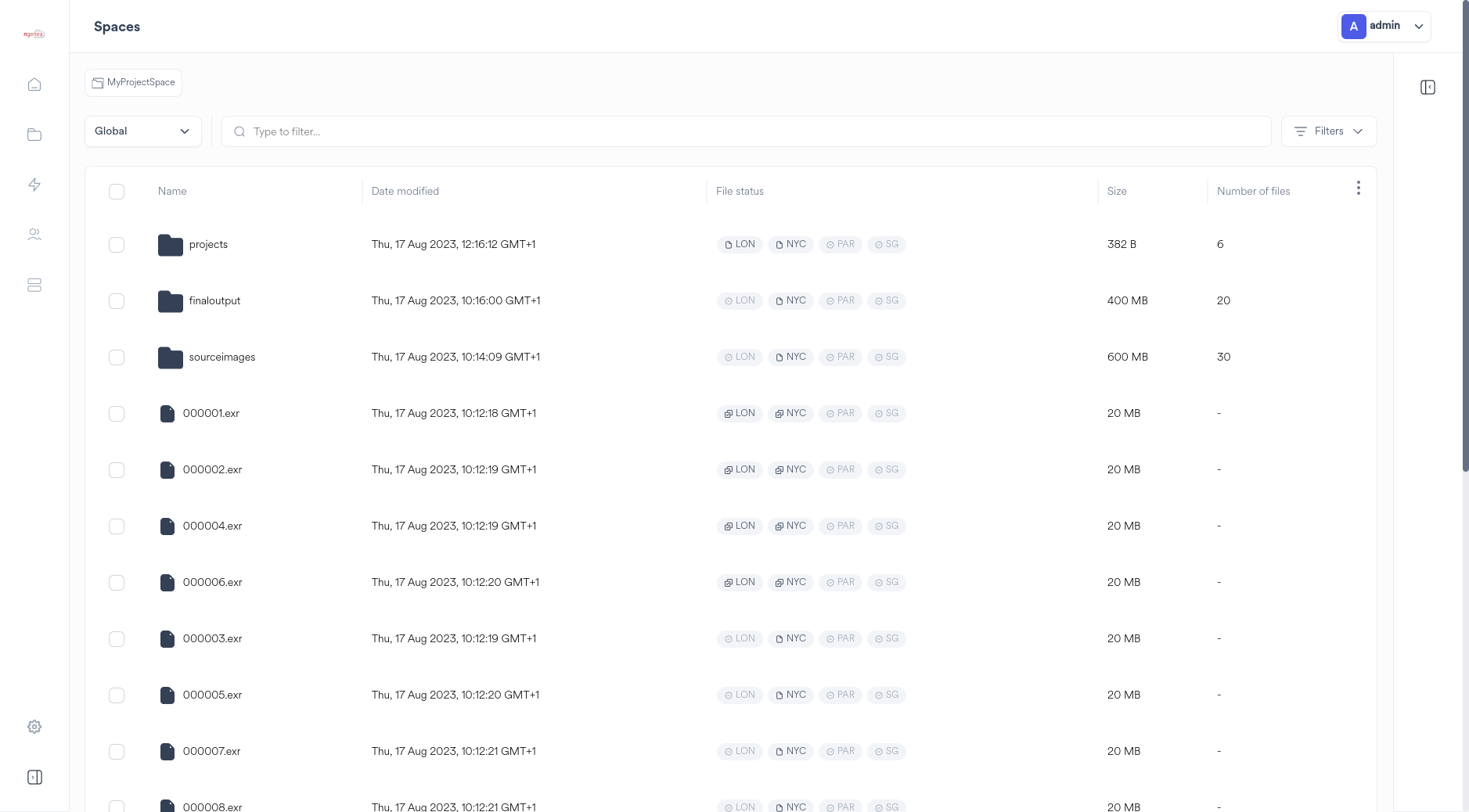
Task: Sort by the Date modified column header
Action: tap(405, 191)
